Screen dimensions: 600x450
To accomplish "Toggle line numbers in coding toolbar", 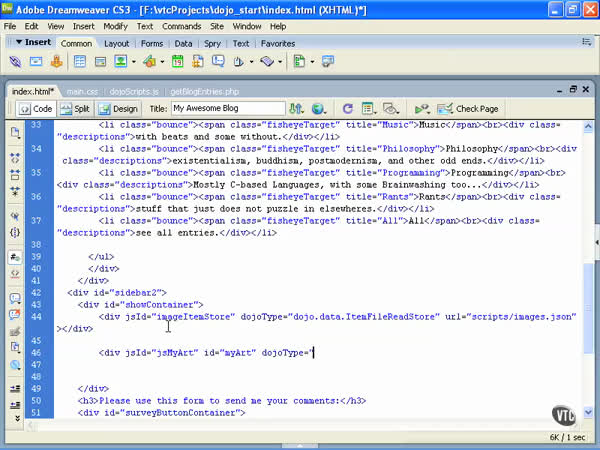I will [x=15, y=257].
